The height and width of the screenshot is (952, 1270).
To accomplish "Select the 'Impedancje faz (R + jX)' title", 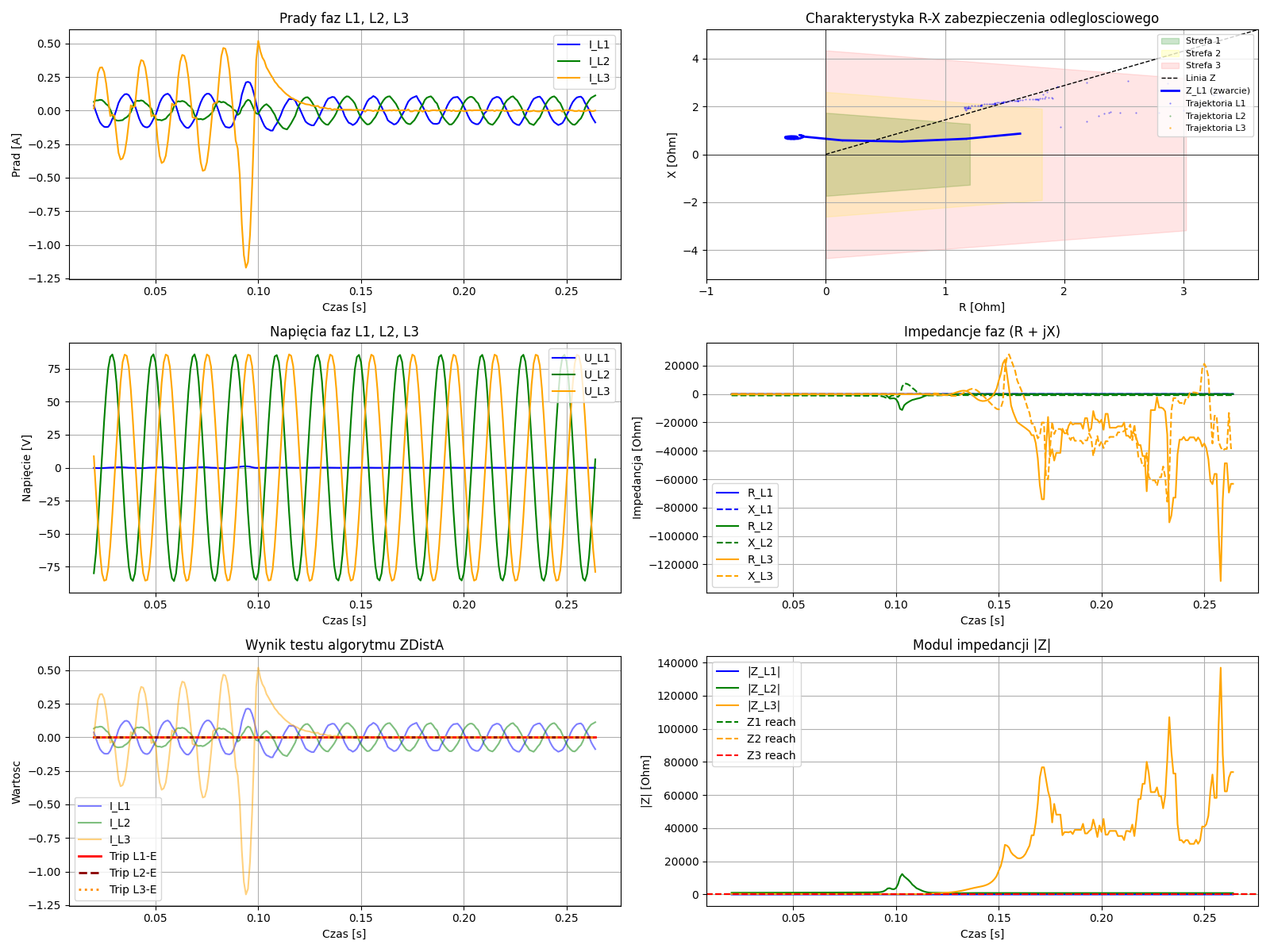I will [982, 332].
